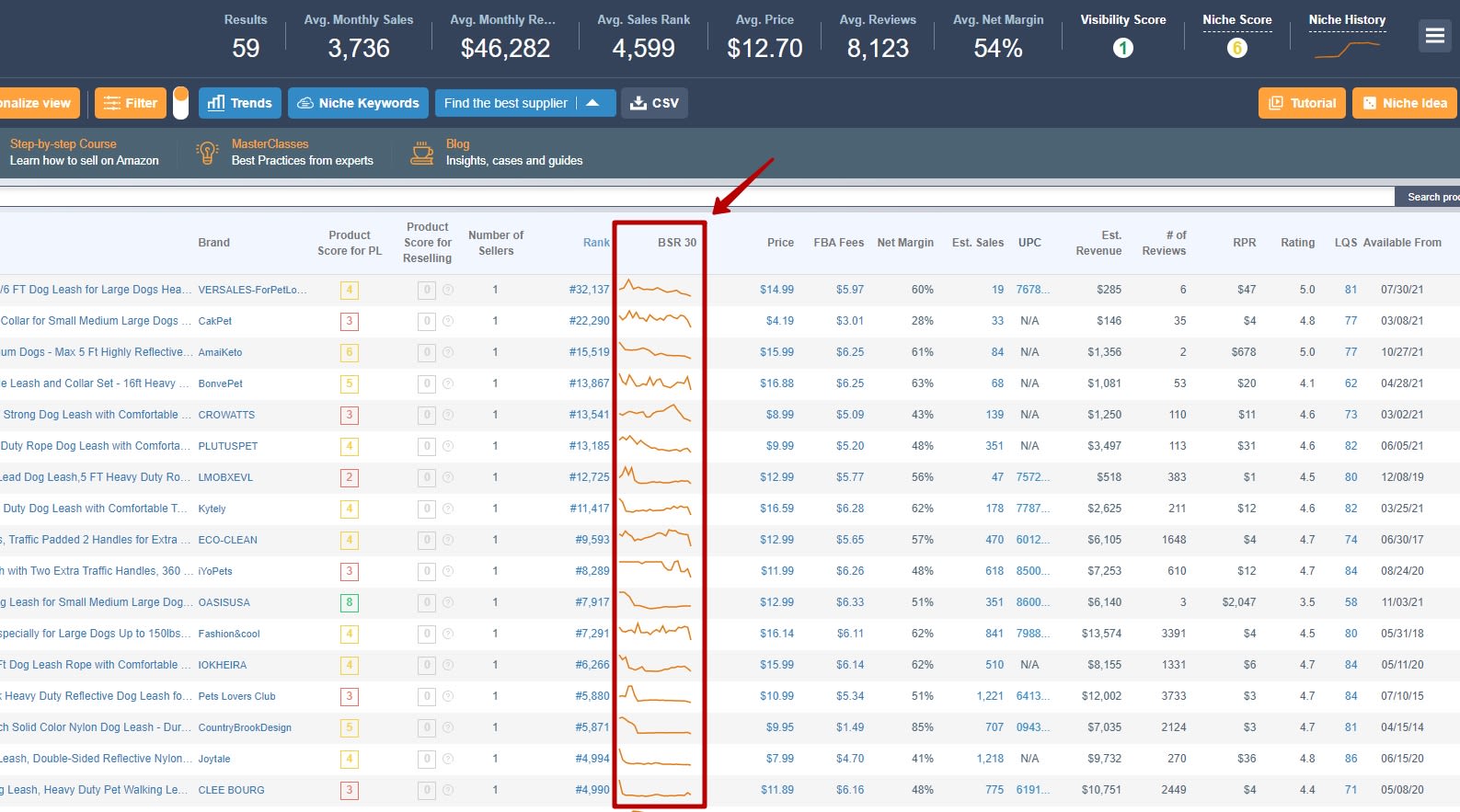Click the coffee cup icon beside Blog
Viewport: 1460px width, 812px height.
(422, 153)
